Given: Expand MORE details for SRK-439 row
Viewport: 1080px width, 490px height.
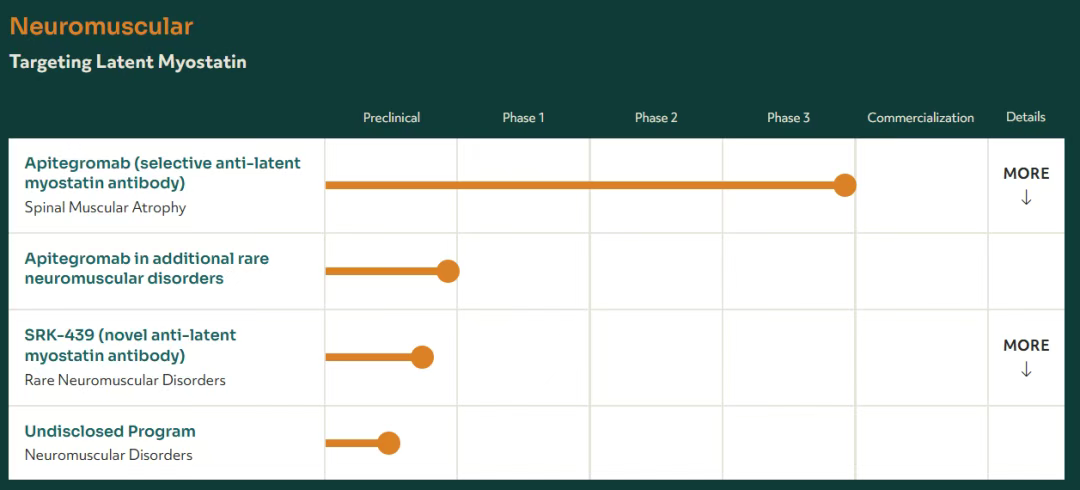Looking at the screenshot, I should click(x=1026, y=346).
